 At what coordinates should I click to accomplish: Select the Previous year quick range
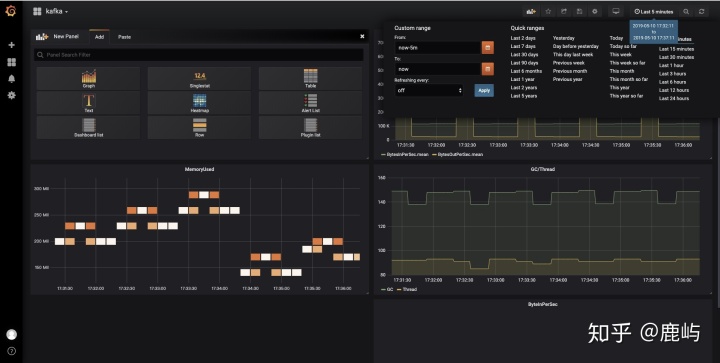(x=568, y=79)
